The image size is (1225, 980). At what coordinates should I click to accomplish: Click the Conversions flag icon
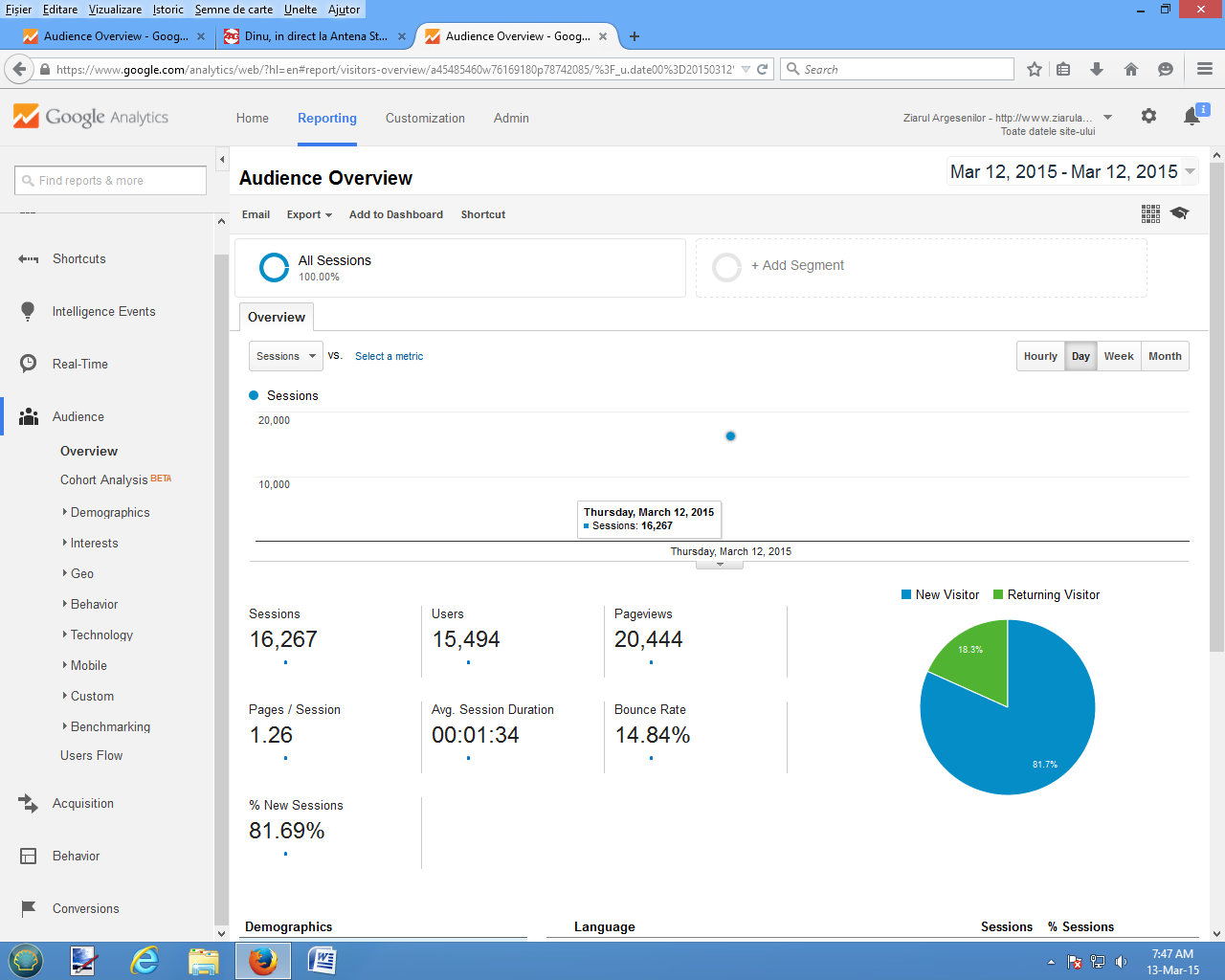tap(29, 908)
